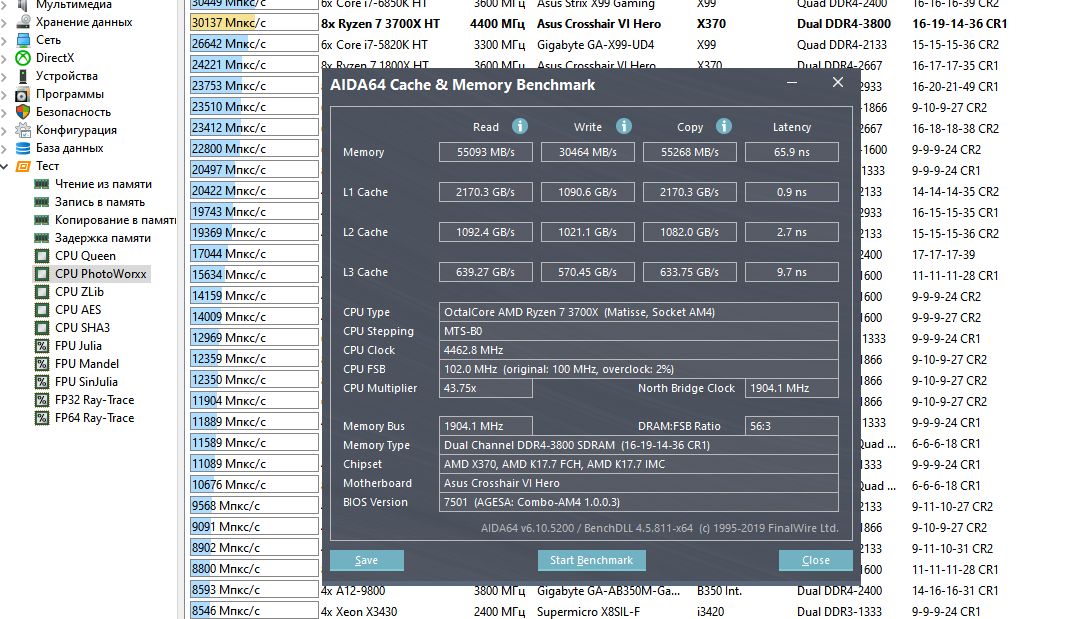The image size is (1078, 619).
Task: Expand the Устройства tree node
Action: pos(6,76)
